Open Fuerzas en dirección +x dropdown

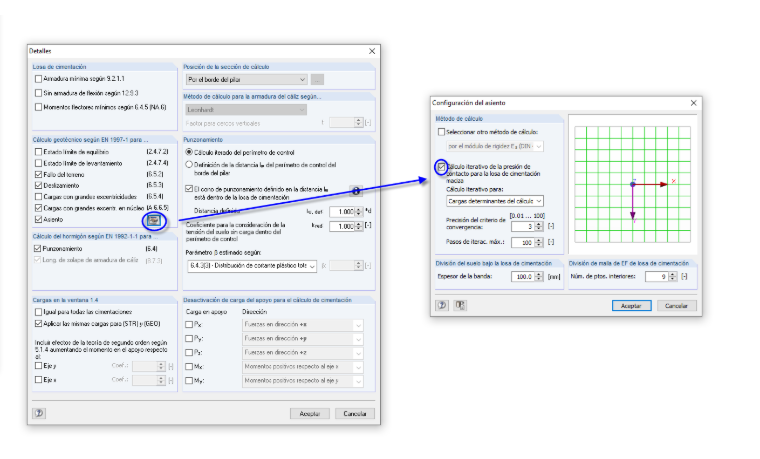302,325
